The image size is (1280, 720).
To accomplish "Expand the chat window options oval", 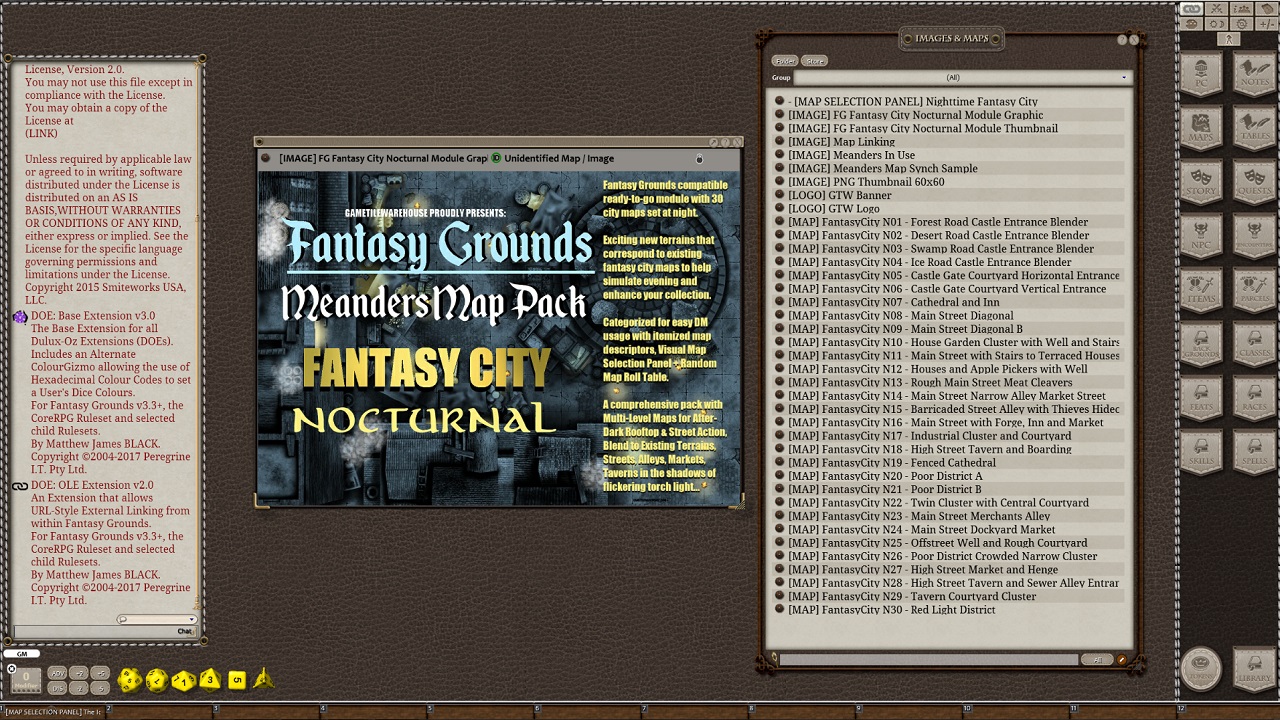I will pos(155,619).
